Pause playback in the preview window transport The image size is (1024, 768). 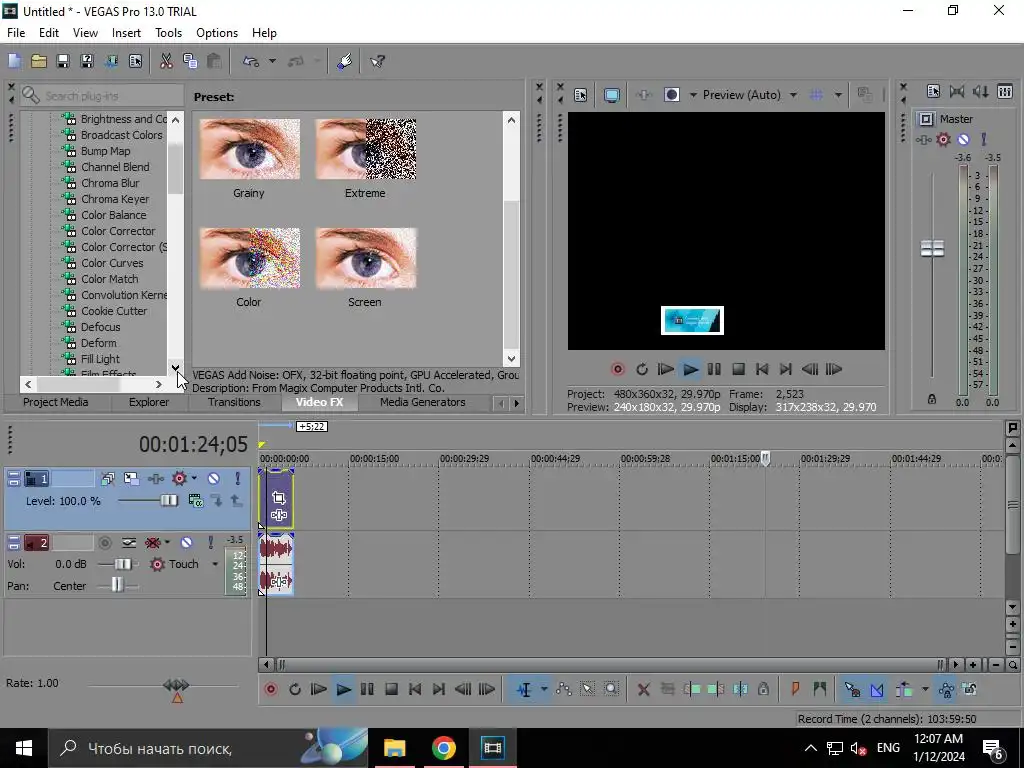[x=714, y=369]
